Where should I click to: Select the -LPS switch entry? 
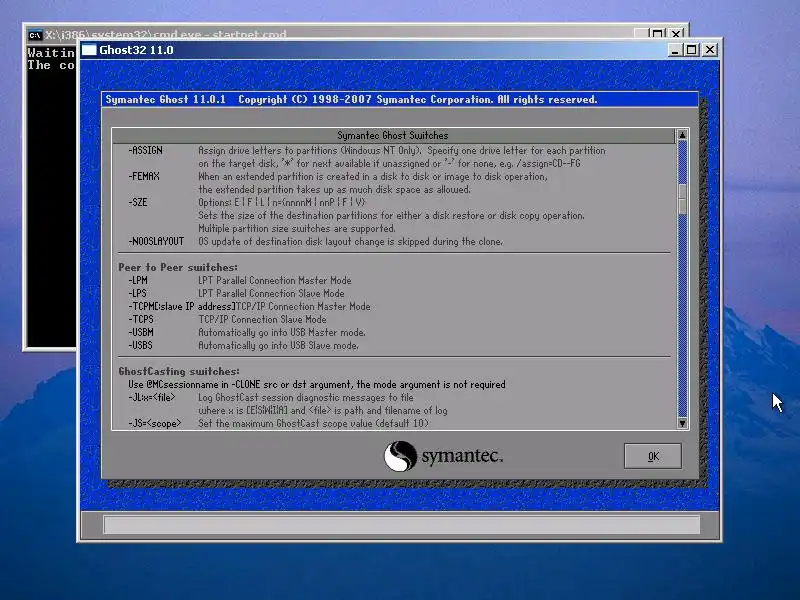click(137, 293)
